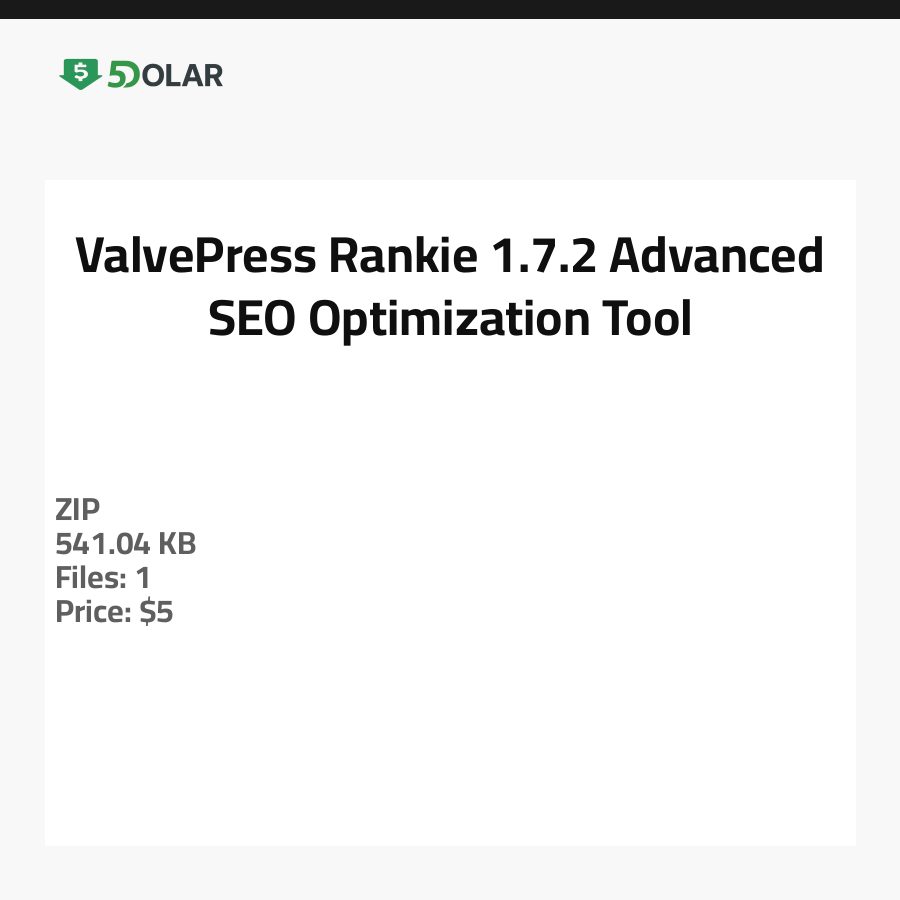This screenshot has height=900, width=900.
Task: Click the ZIP file type label
Action: point(78,510)
